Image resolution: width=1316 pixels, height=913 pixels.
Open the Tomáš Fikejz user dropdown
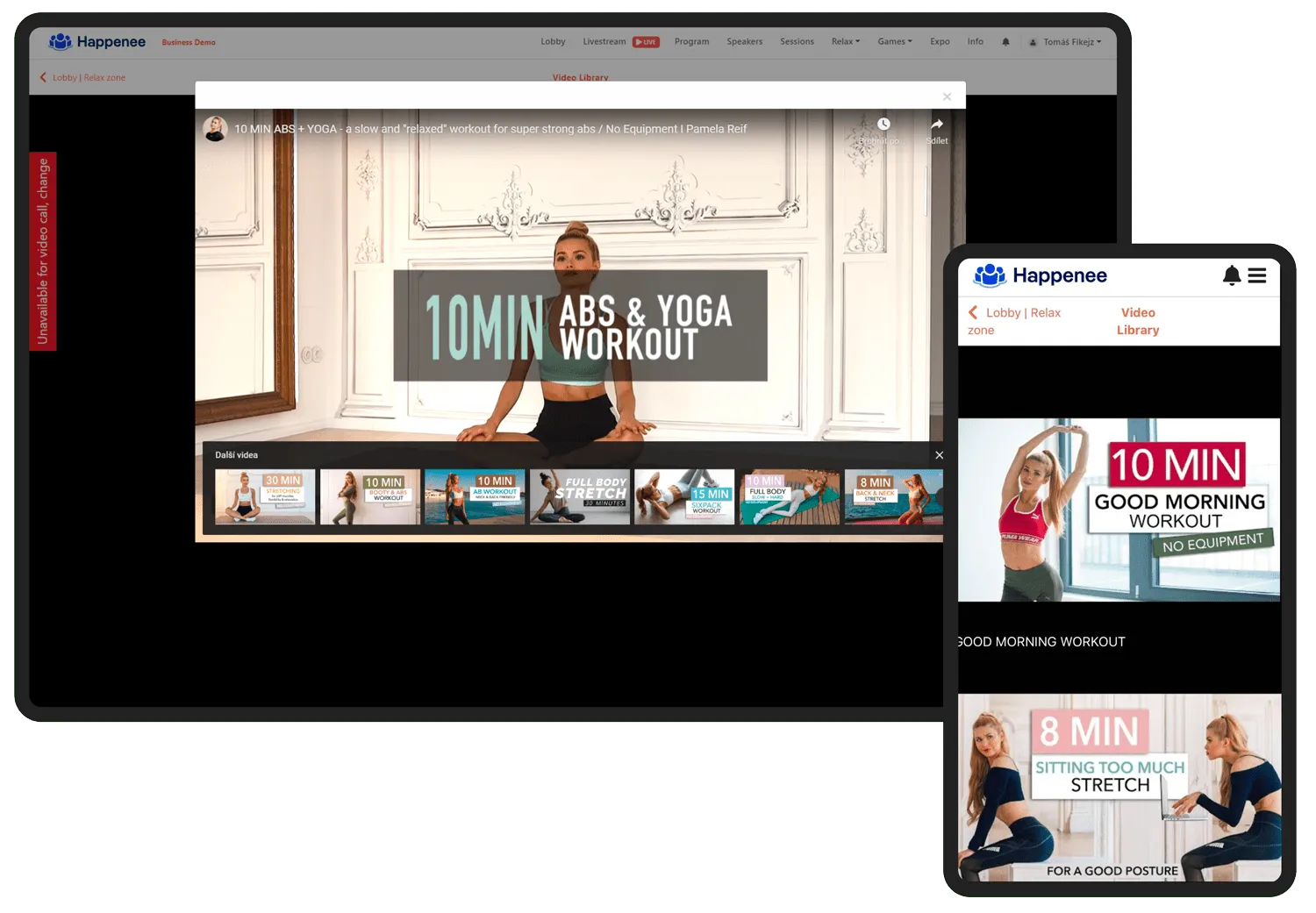(x=1065, y=42)
